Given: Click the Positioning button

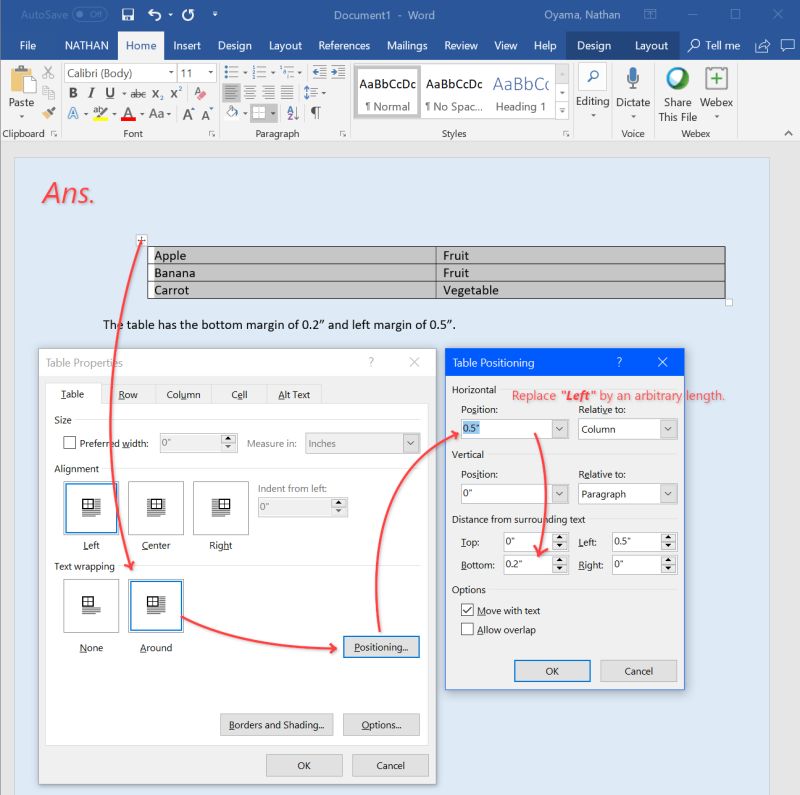Looking at the screenshot, I should (x=384, y=647).
